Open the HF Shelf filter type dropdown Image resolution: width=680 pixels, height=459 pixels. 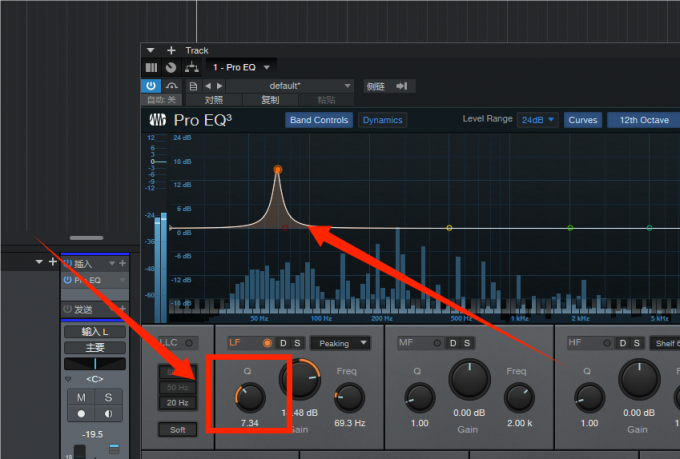click(x=665, y=343)
